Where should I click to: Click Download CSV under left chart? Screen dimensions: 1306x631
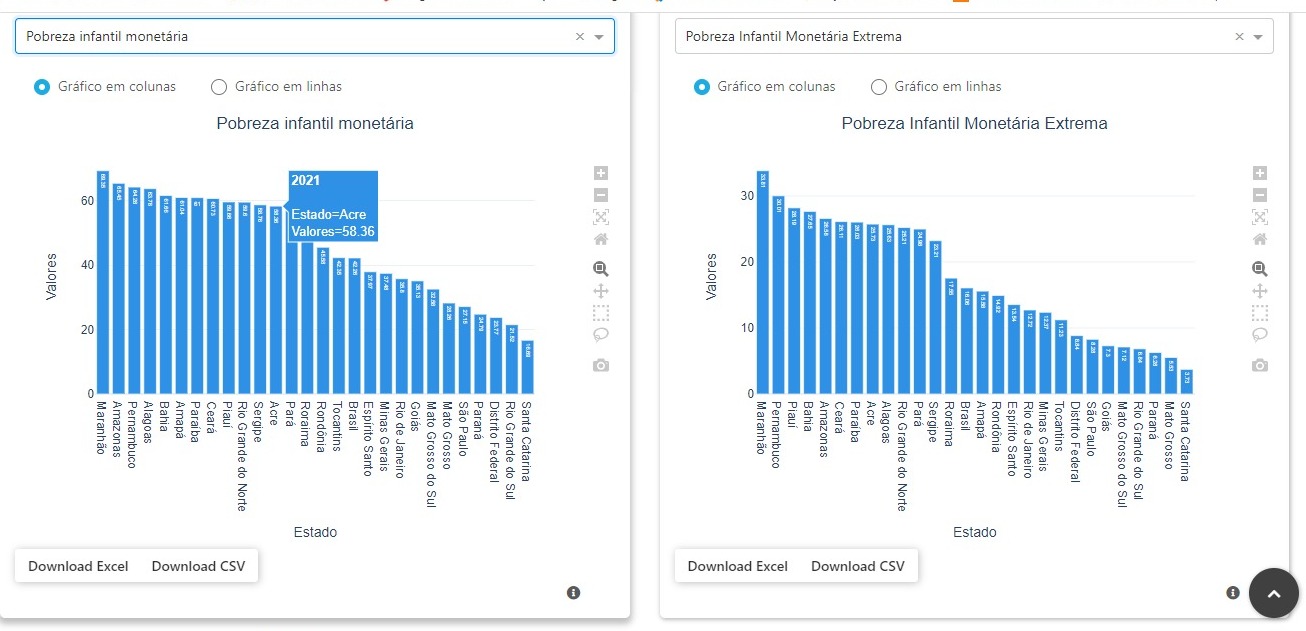pyautogui.click(x=198, y=566)
